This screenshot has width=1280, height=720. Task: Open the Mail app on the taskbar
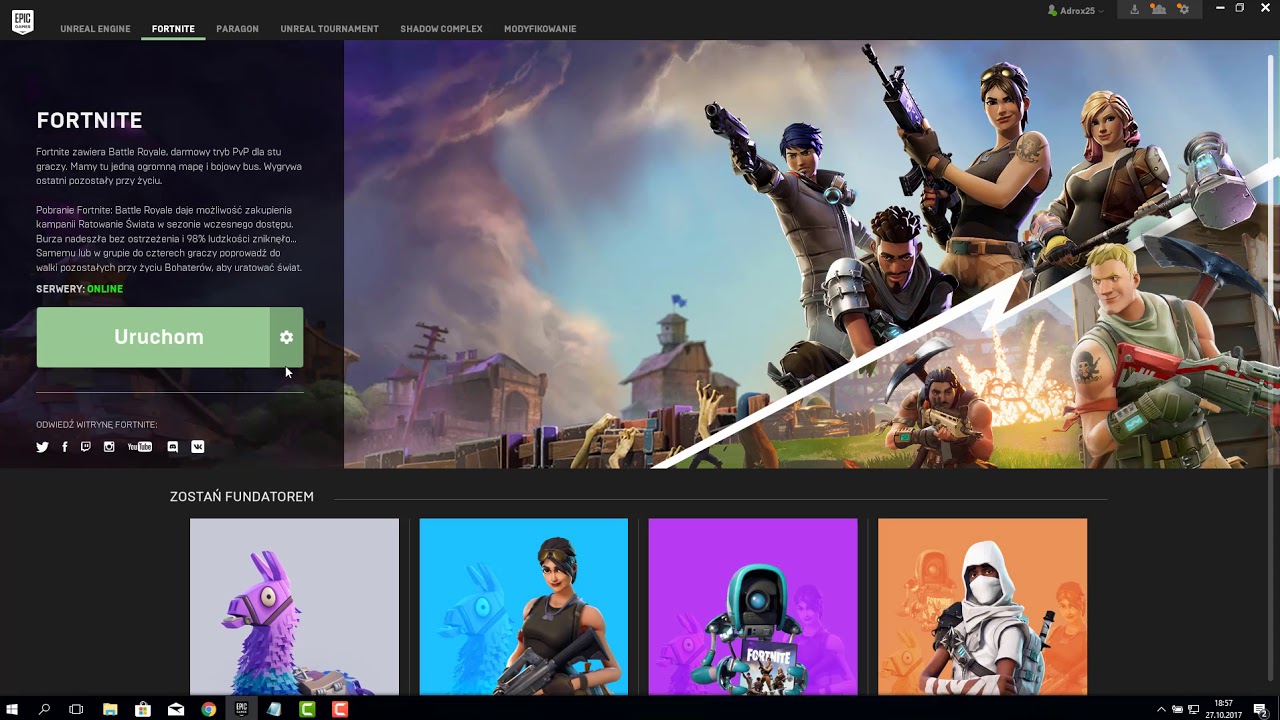coord(176,709)
